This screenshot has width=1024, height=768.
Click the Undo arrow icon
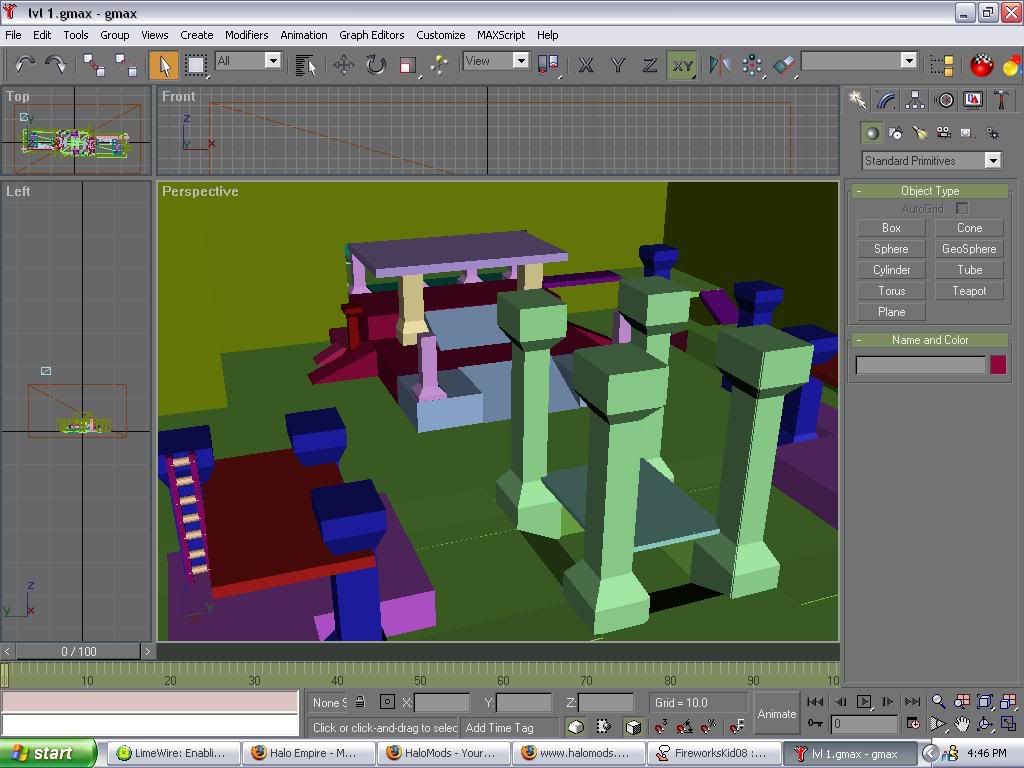pyautogui.click(x=25, y=64)
